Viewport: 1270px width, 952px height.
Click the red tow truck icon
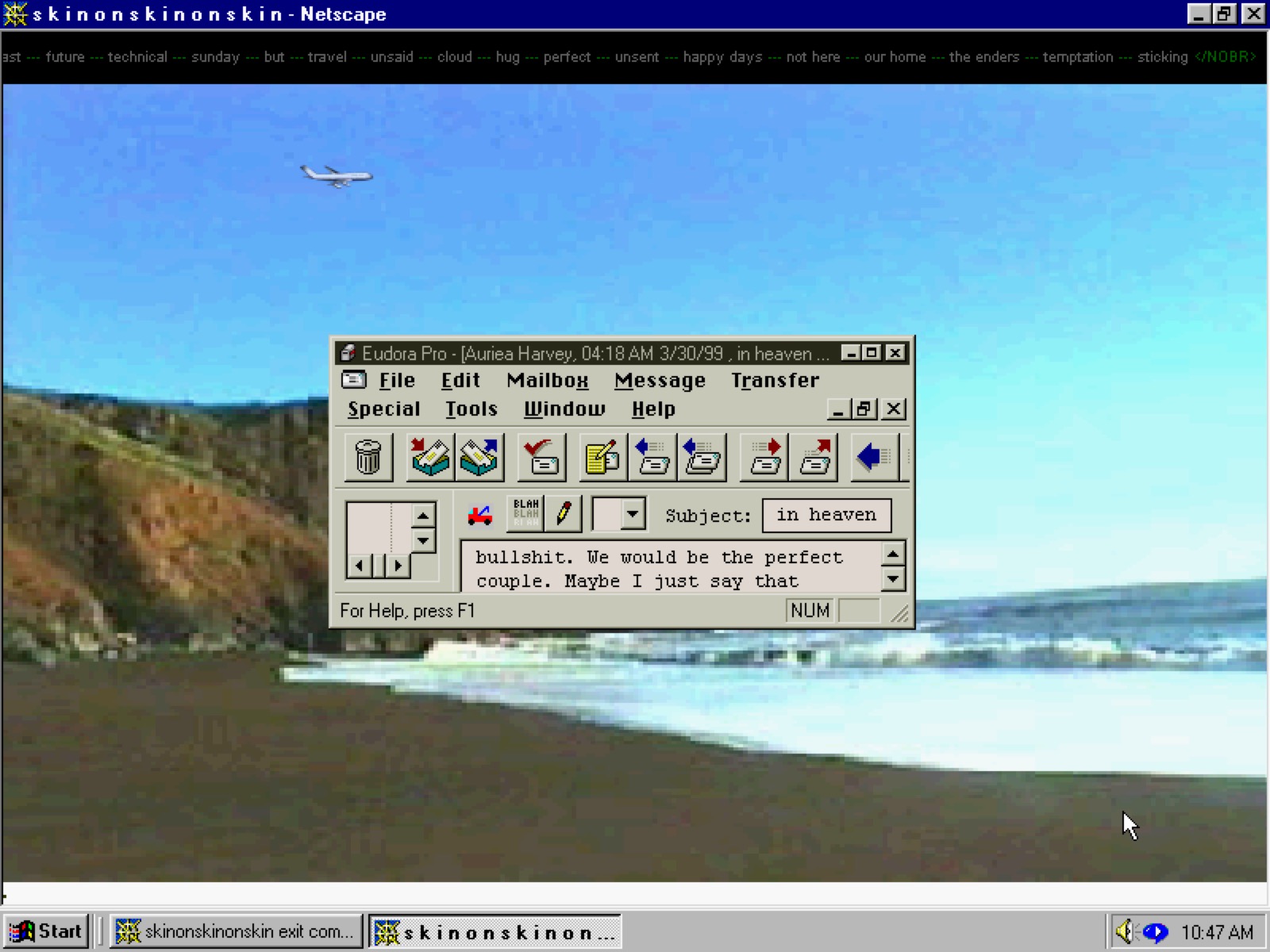point(479,516)
